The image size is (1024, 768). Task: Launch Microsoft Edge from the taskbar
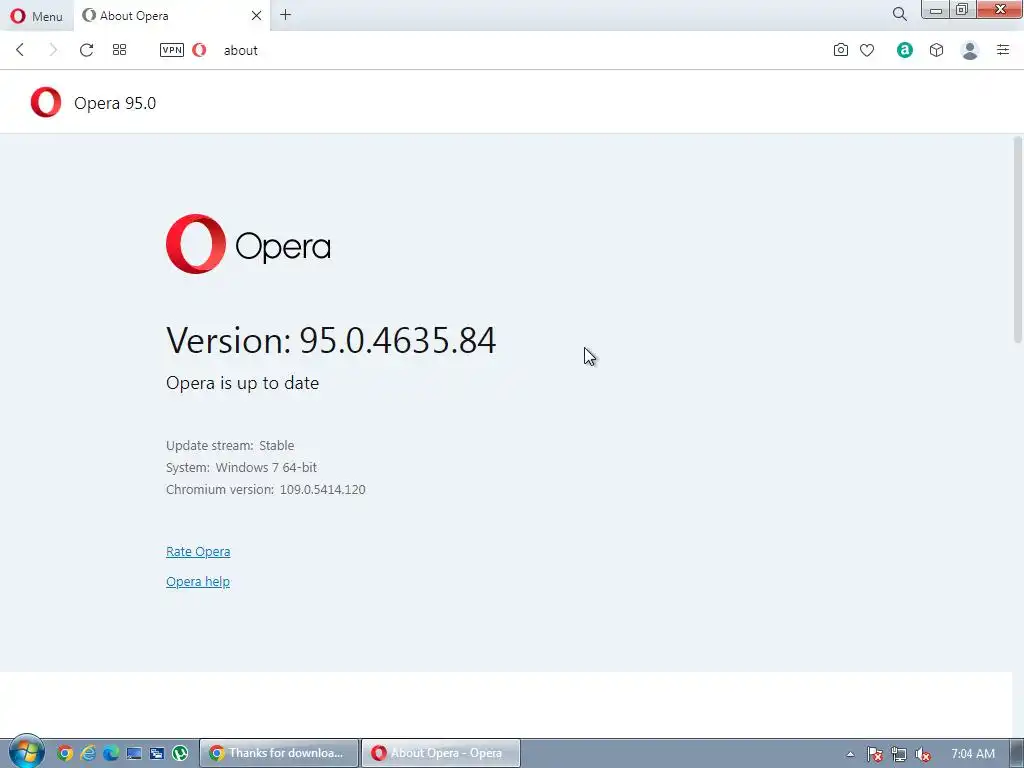coord(111,753)
